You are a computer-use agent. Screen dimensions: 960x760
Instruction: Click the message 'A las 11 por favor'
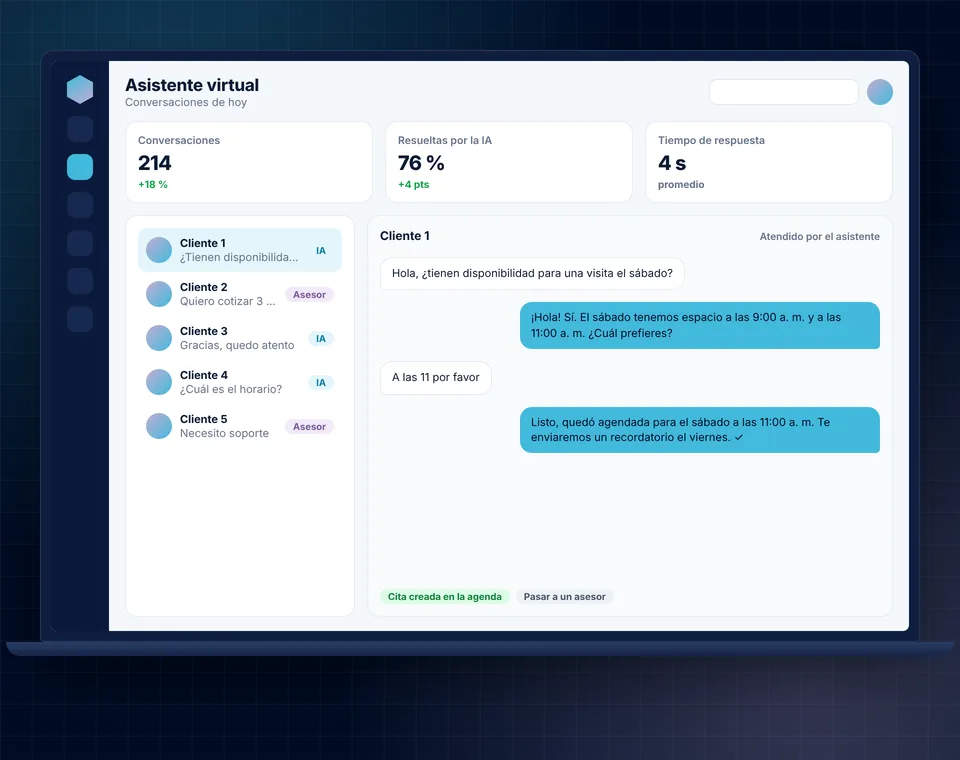436,377
